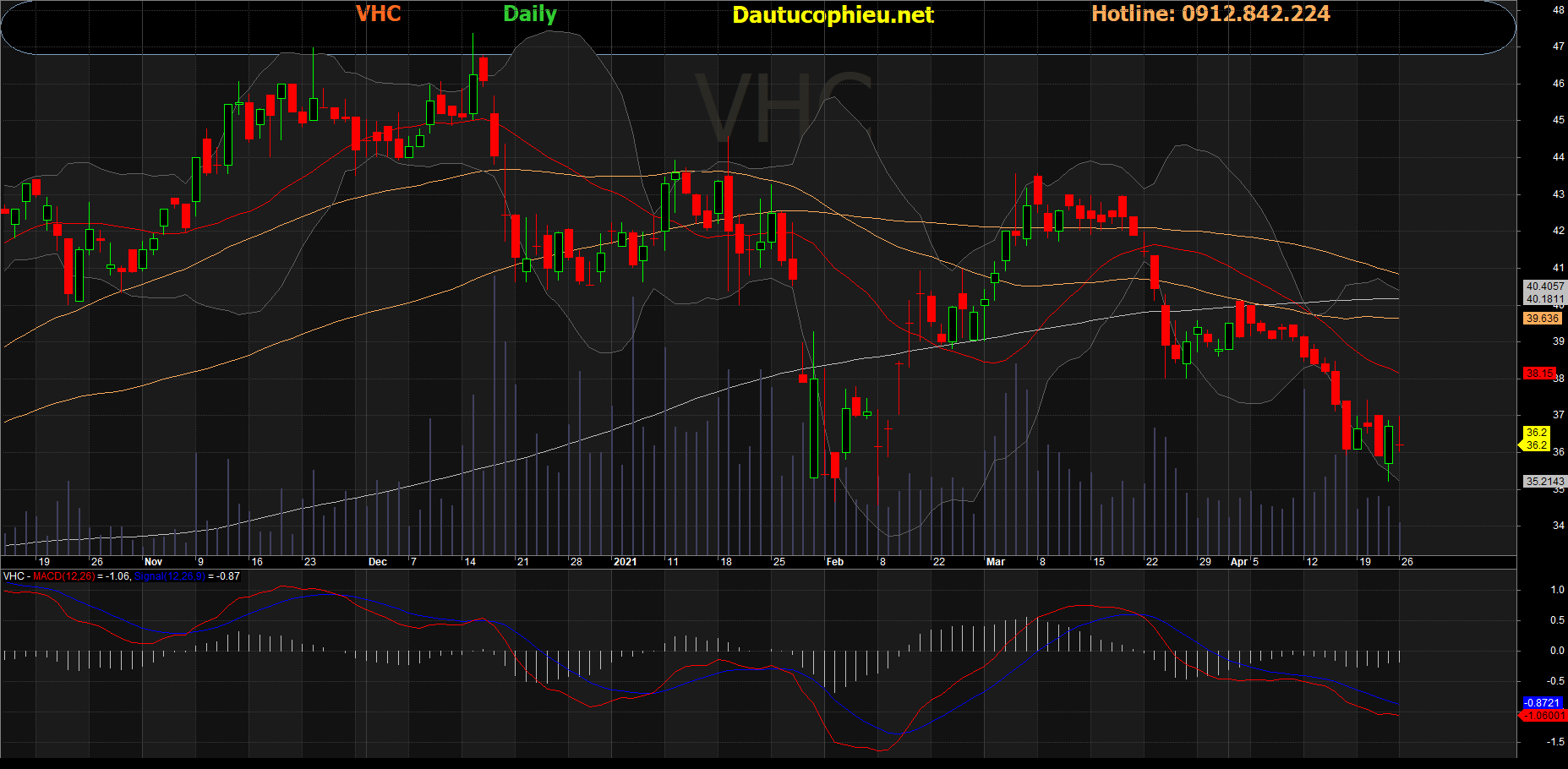Click the 2021 year marker on axis

point(625,562)
